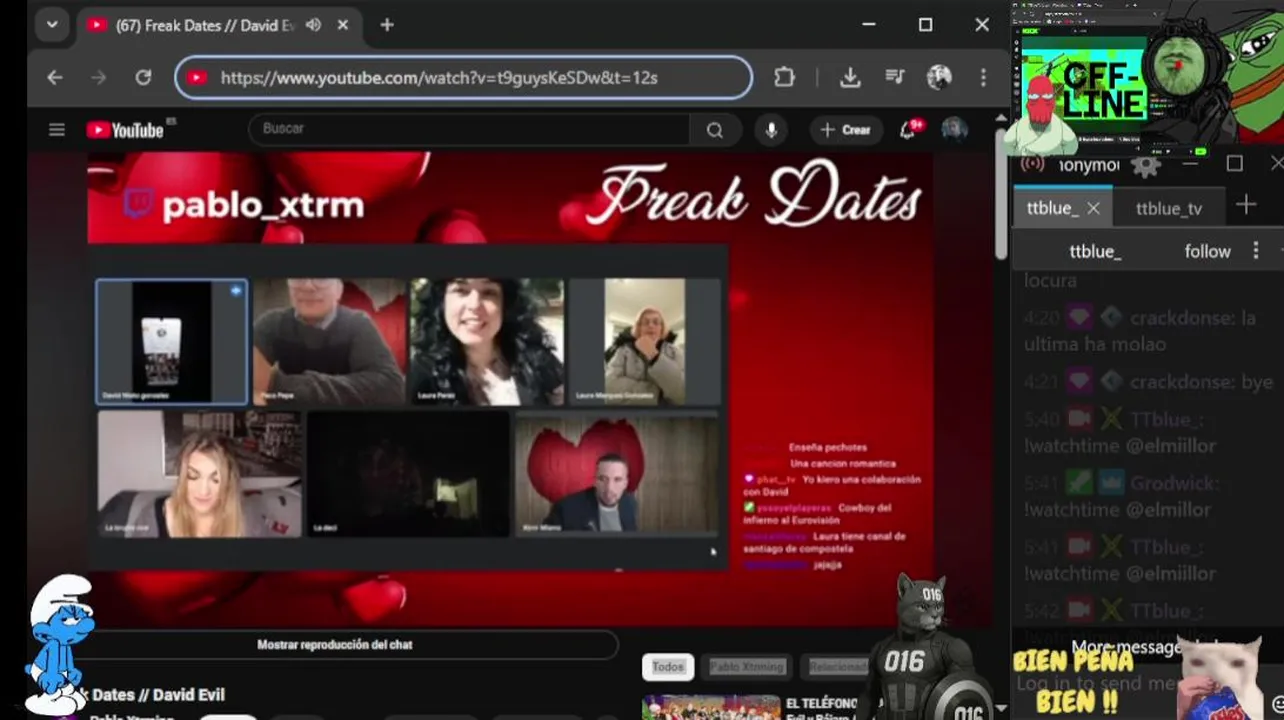Click the blonde woman's video tile
The width and height of the screenshot is (1284, 720).
pos(199,474)
